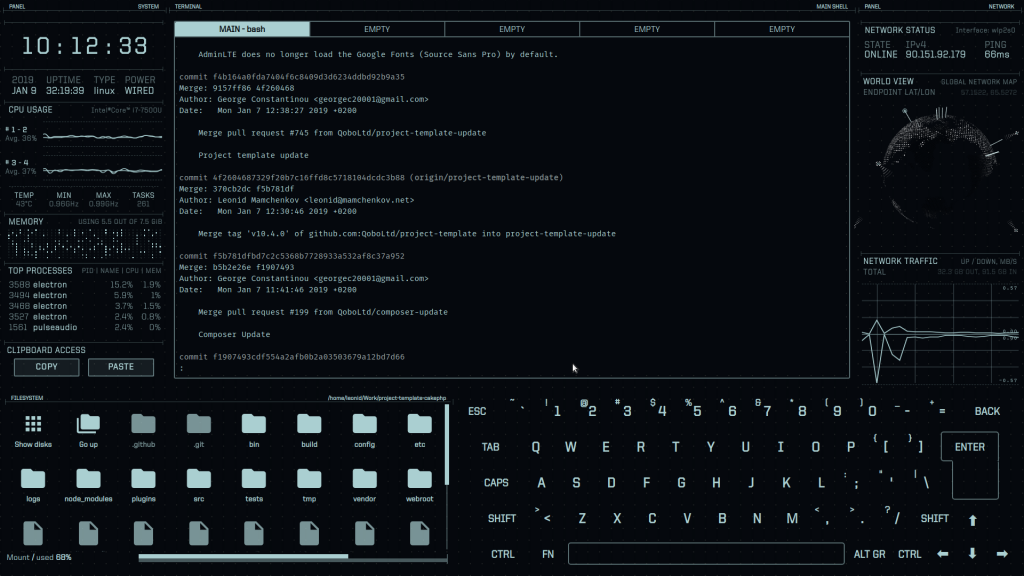Open the EMPTY tab beside MAIN - bash

[x=377, y=29]
